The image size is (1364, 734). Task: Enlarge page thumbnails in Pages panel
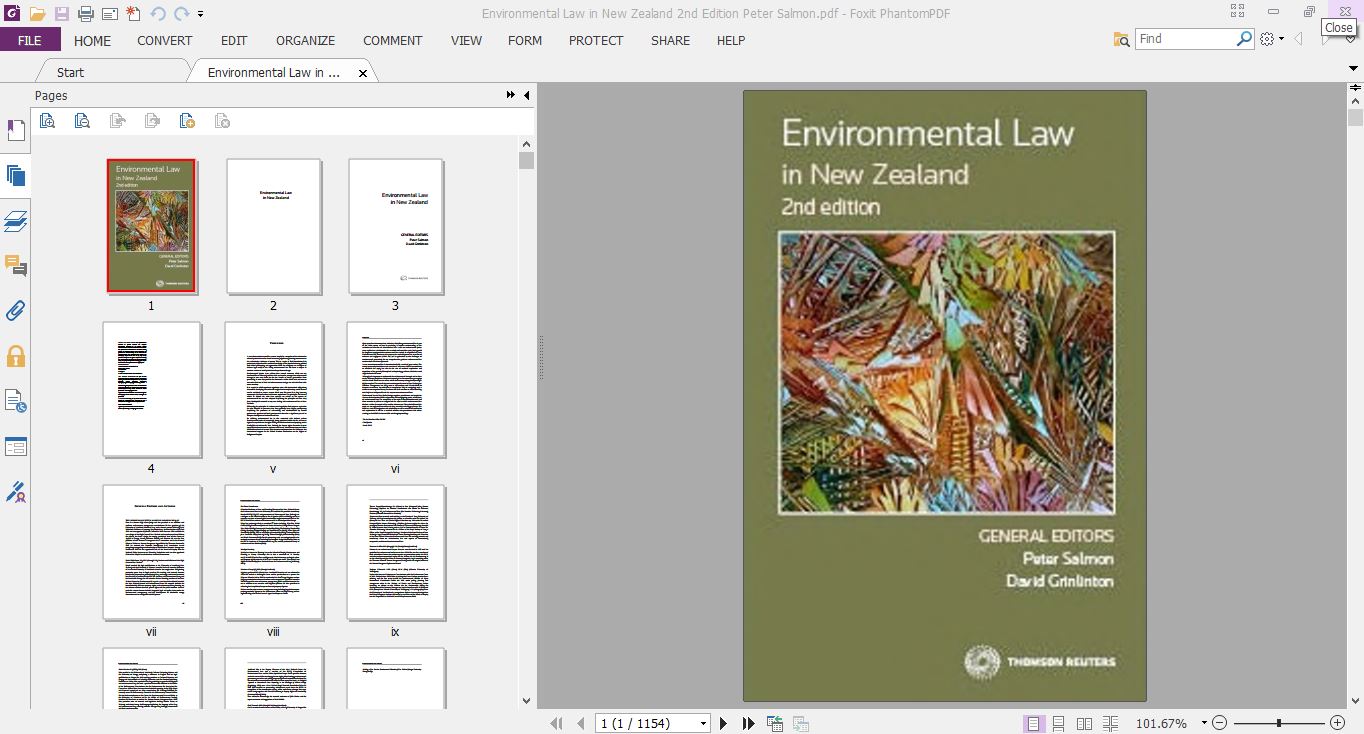tap(47, 121)
